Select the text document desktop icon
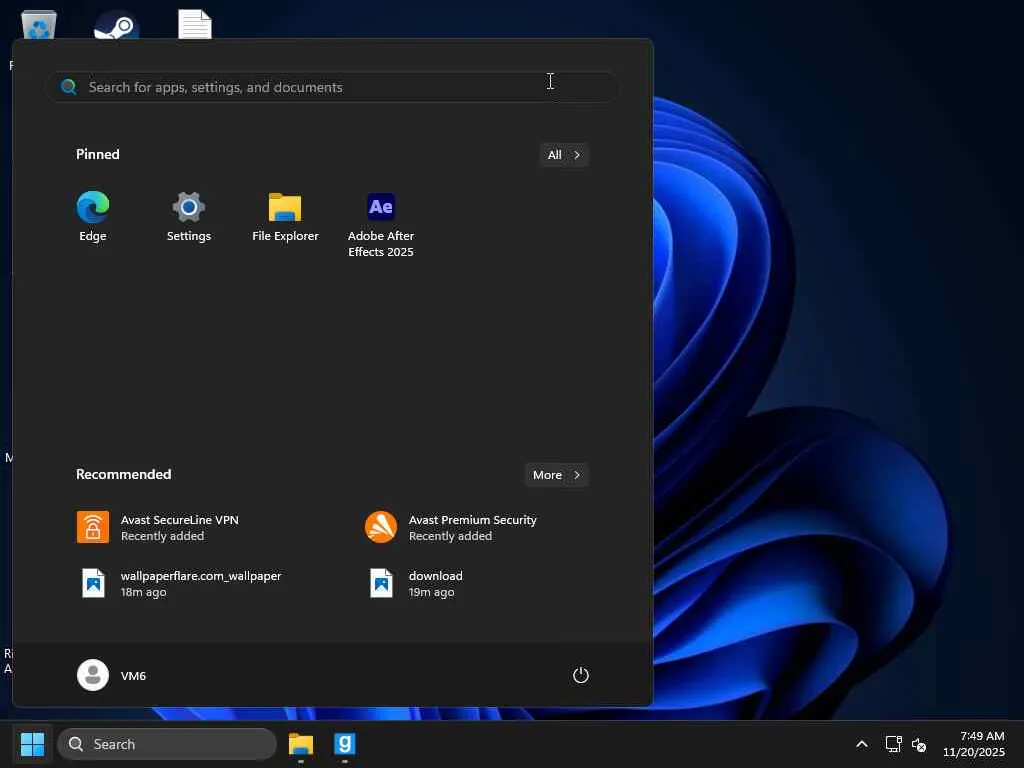This screenshot has width=1024, height=768. coord(195,24)
